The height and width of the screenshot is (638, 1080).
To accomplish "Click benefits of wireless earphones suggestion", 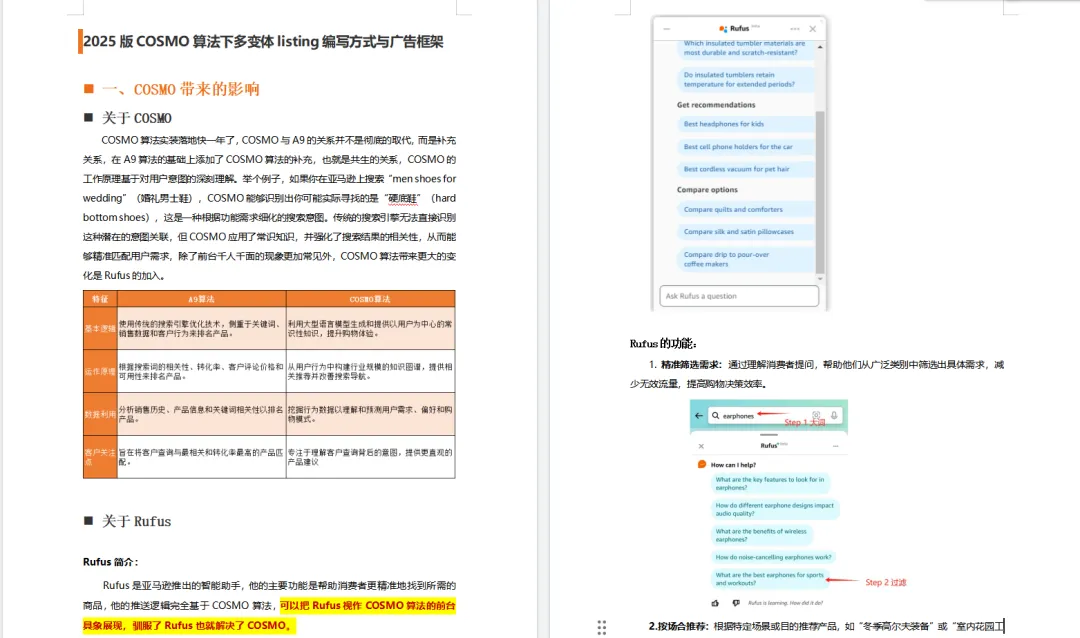I will click(x=762, y=535).
